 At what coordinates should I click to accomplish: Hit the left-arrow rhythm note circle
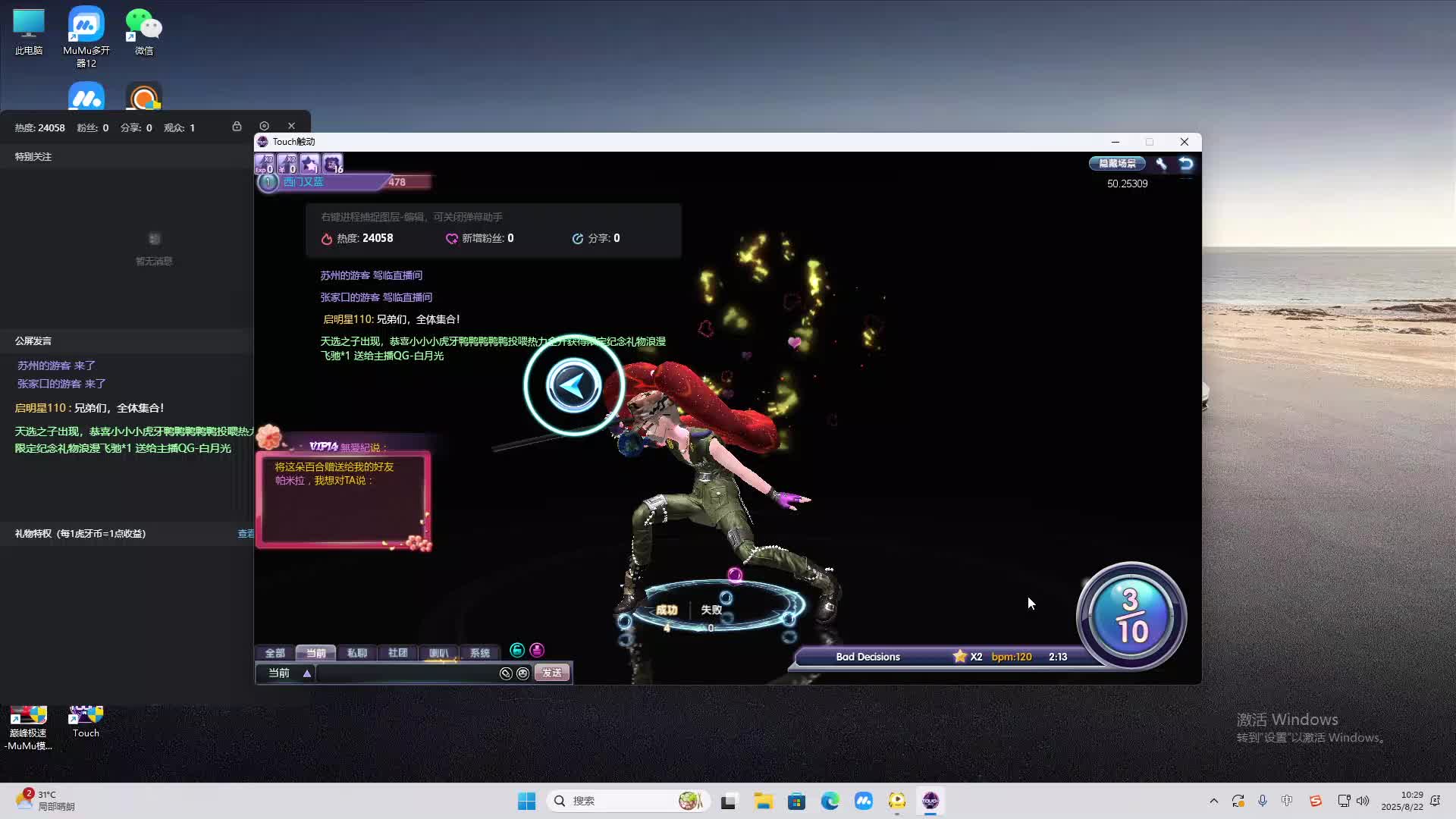[574, 386]
